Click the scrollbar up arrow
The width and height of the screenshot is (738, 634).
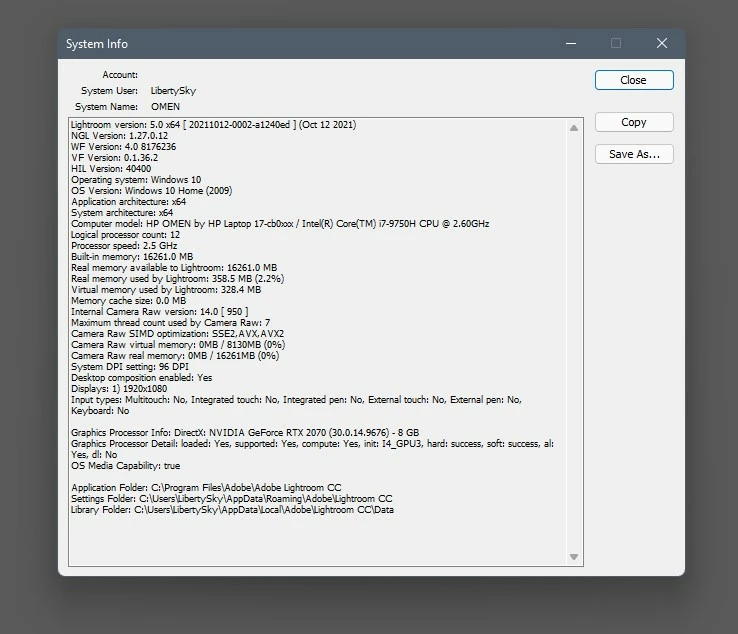coord(574,128)
